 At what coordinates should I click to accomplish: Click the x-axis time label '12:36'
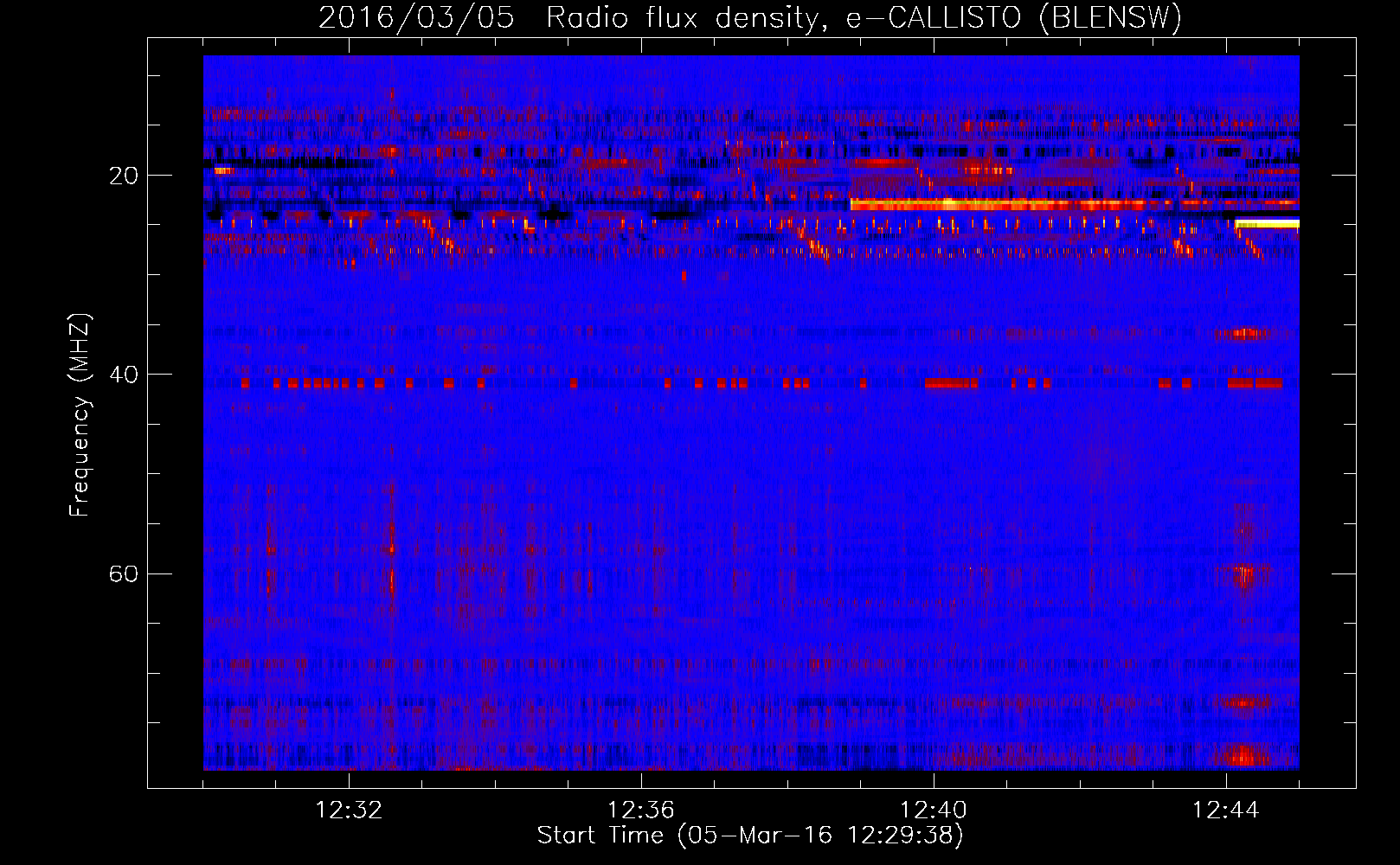click(x=641, y=810)
